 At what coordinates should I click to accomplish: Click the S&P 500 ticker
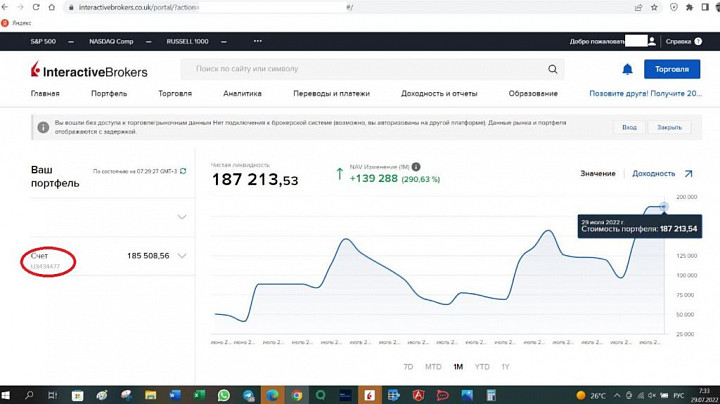point(43,41)
